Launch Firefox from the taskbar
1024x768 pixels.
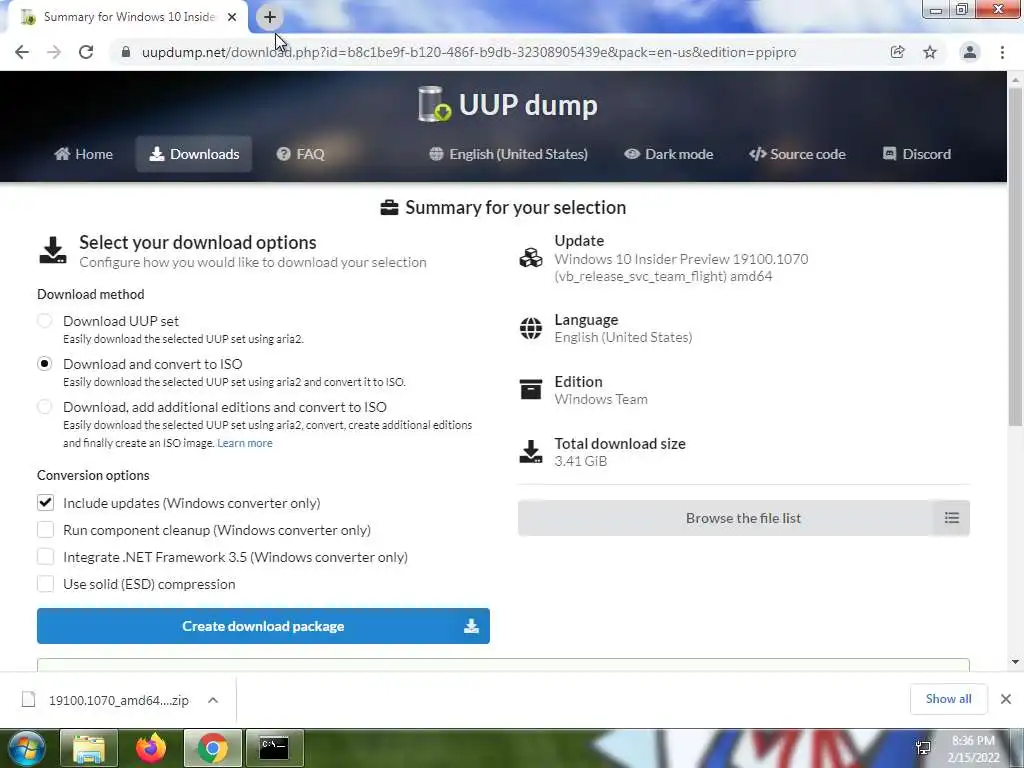click(151, 748)
